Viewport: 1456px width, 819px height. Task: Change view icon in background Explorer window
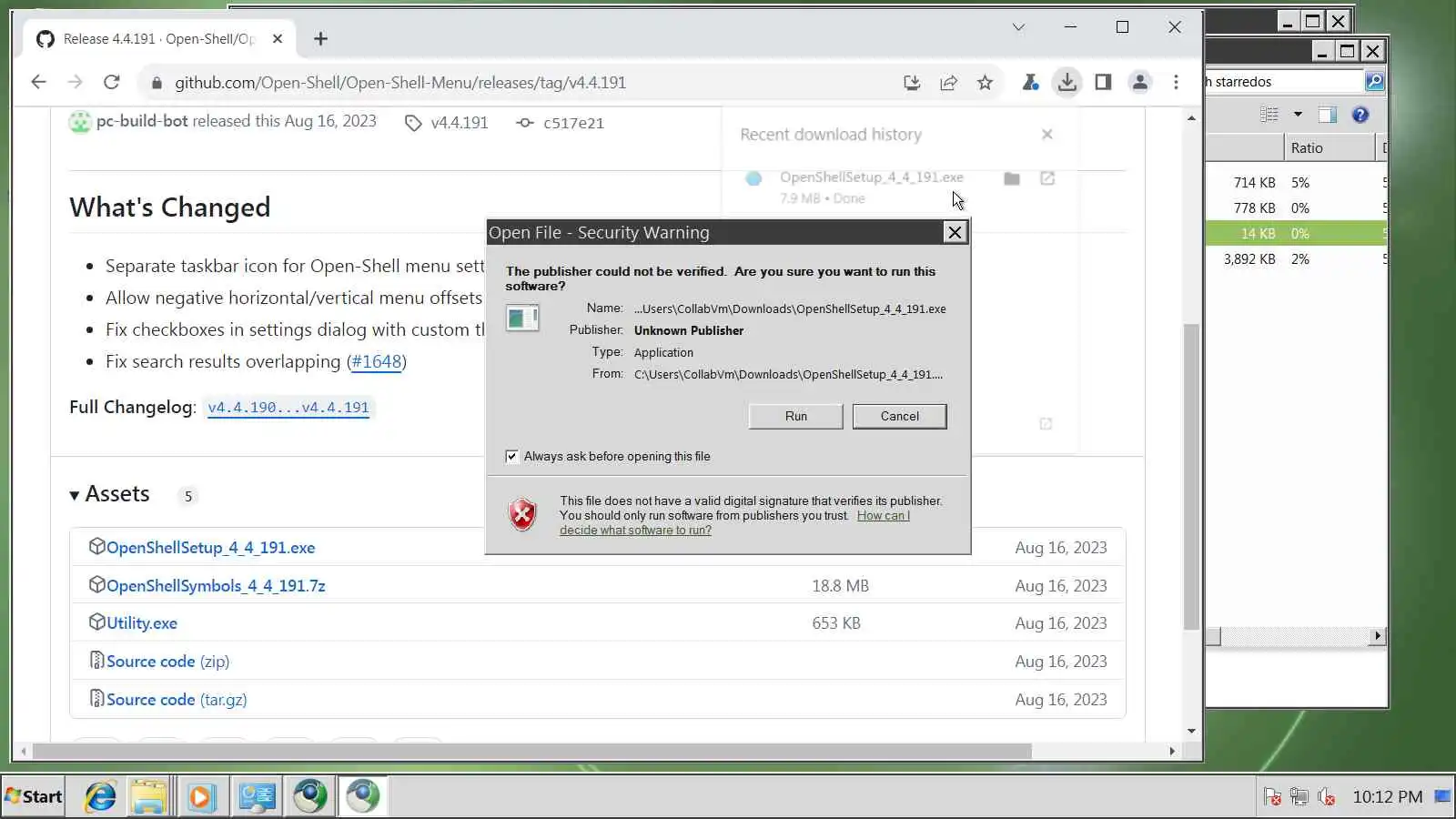(x=1269, y=115)
